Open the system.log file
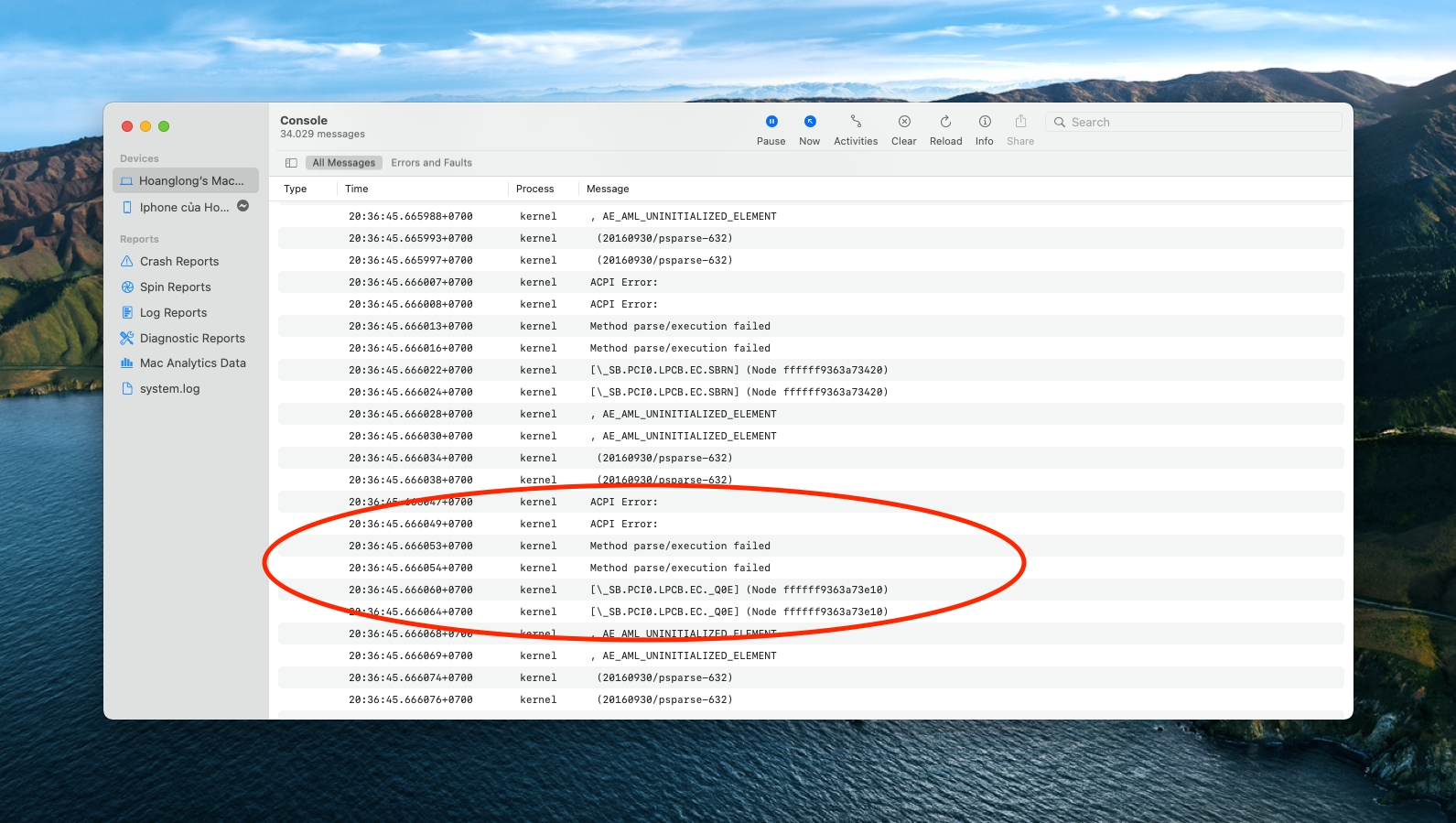The image size is (1456, 823). coord(169,389)
